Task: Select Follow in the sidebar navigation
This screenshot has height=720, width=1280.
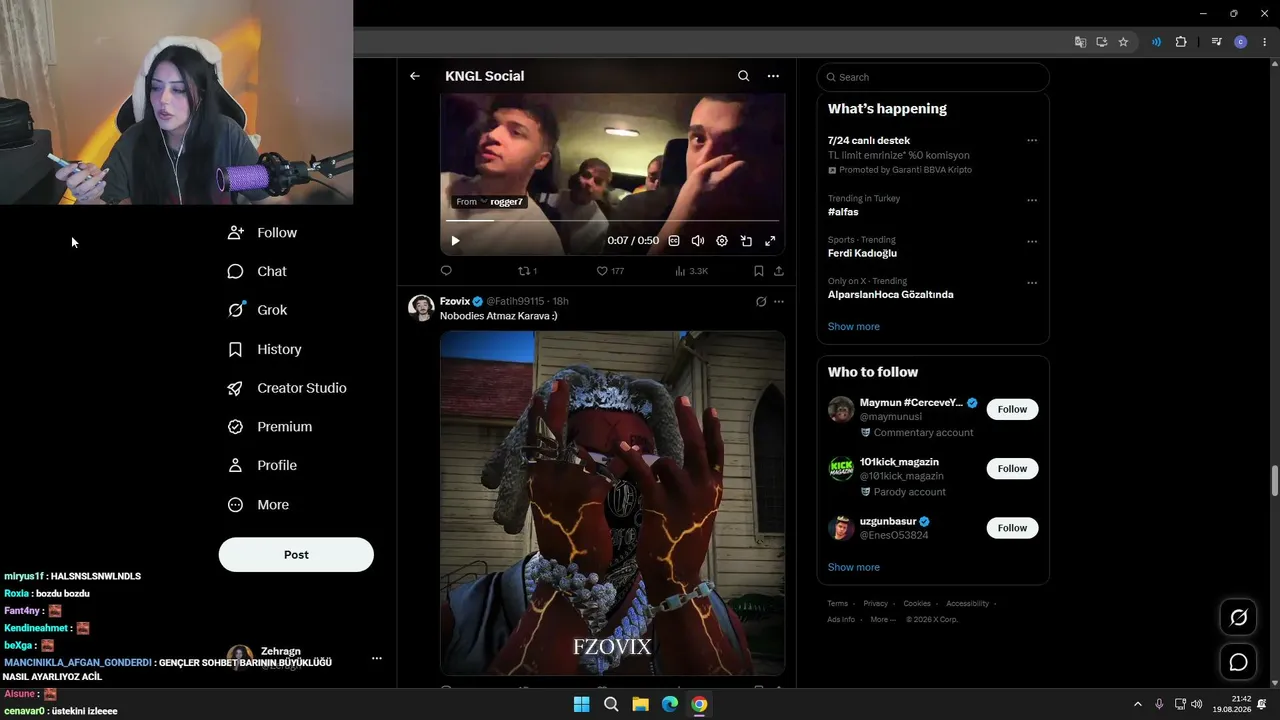Action: click(x=263, y=233)
